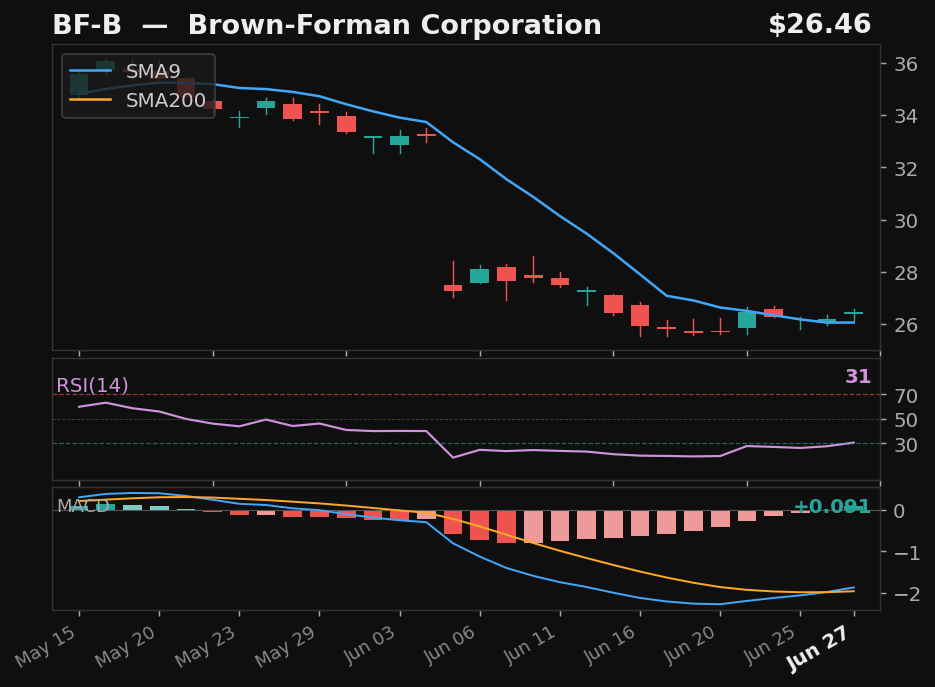Click the 26 price axis tick

[906, 325]
